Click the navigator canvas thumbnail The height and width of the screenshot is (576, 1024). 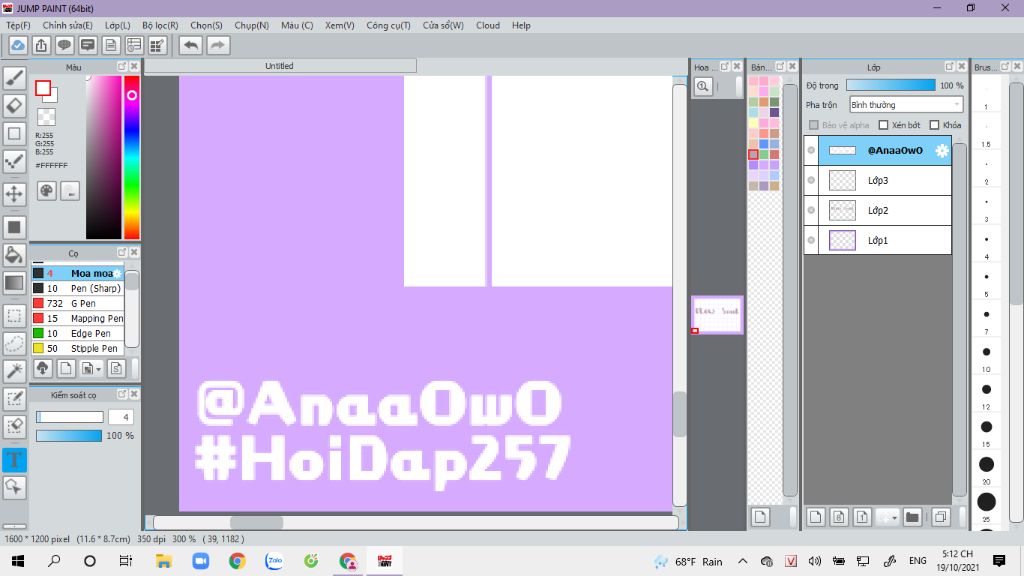tap(717, 315)
